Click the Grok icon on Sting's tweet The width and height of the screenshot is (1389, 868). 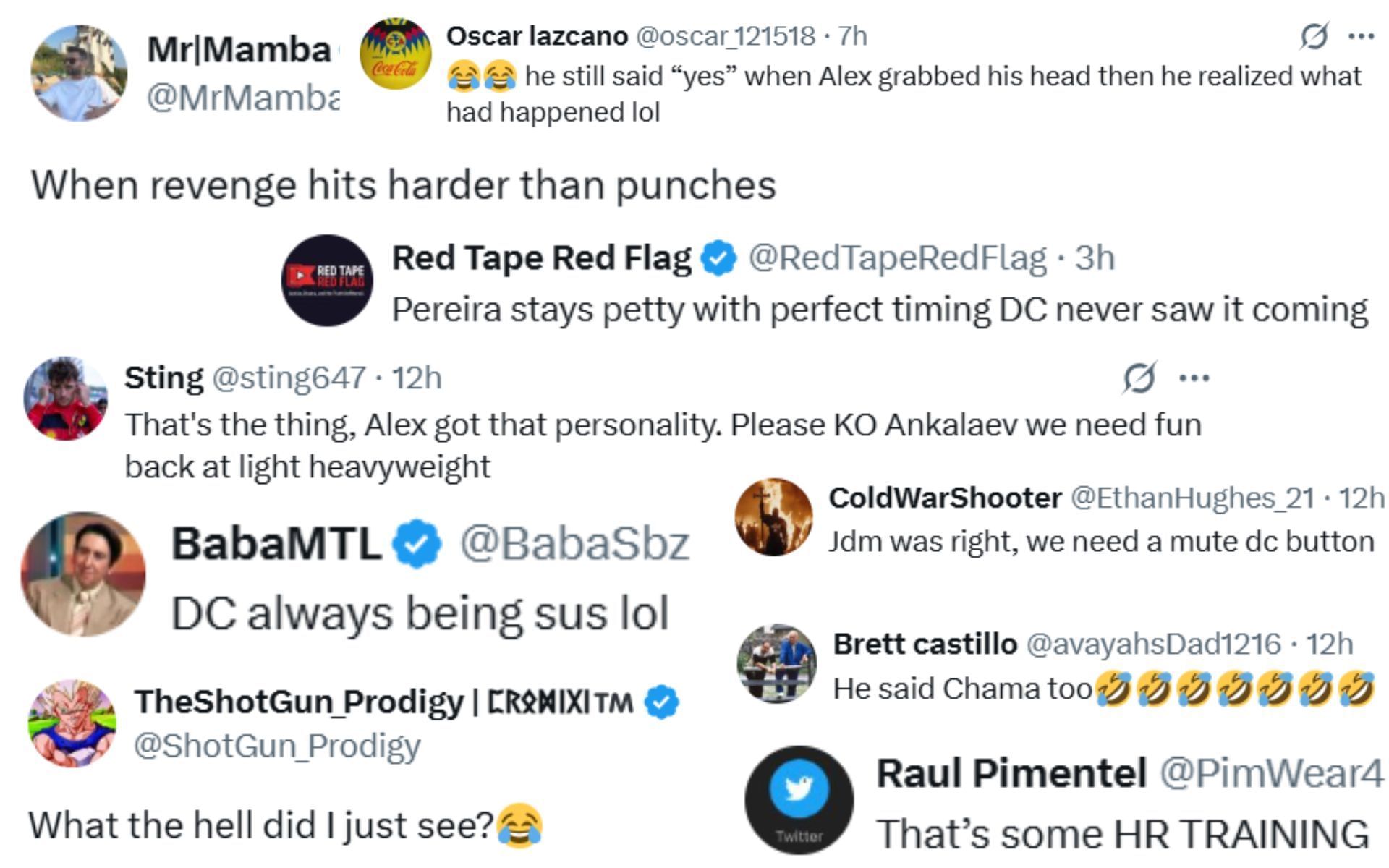1139,378
